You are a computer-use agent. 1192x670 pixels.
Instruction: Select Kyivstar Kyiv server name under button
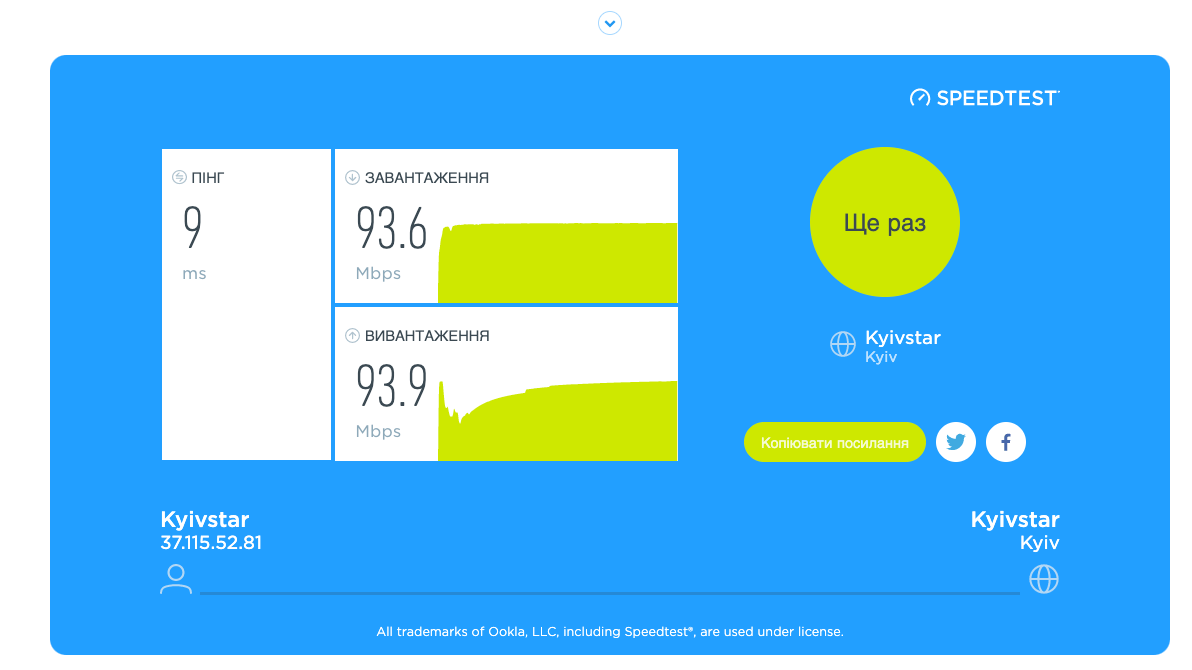(902, 346)
